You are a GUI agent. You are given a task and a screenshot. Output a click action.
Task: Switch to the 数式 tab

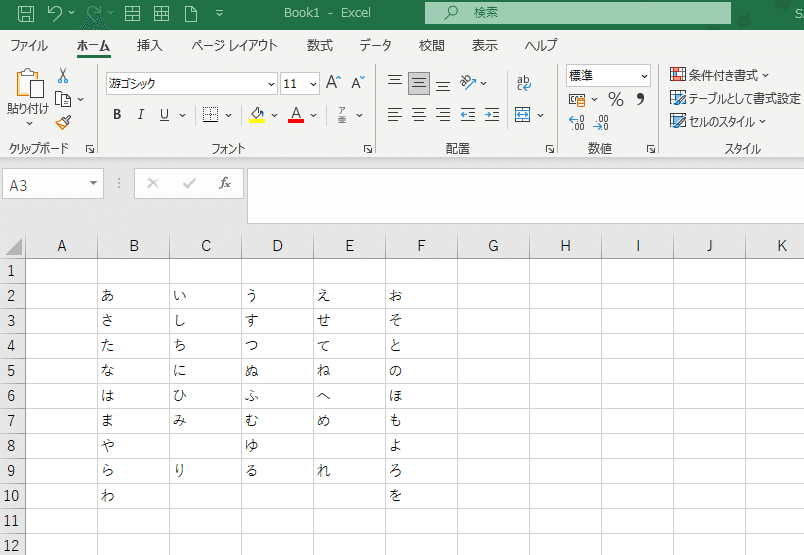point(320,46)
